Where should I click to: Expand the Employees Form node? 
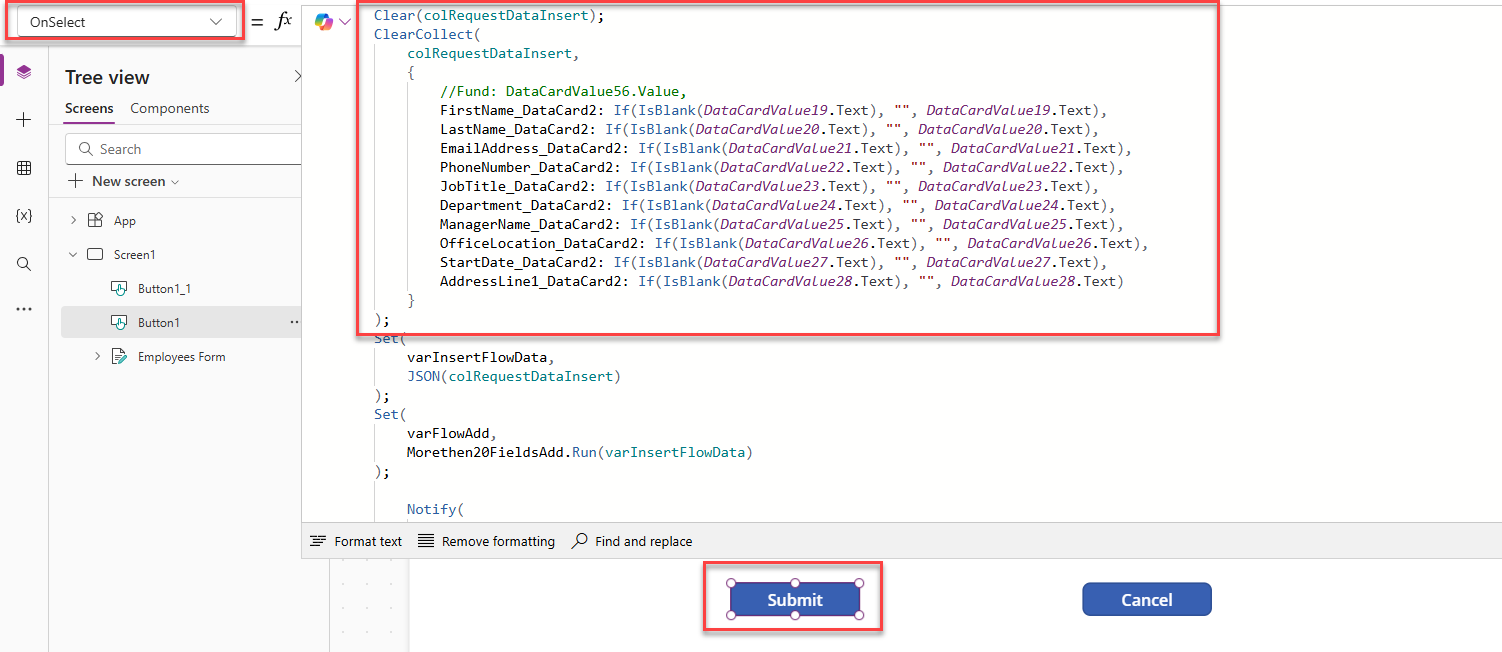[97, 357]
